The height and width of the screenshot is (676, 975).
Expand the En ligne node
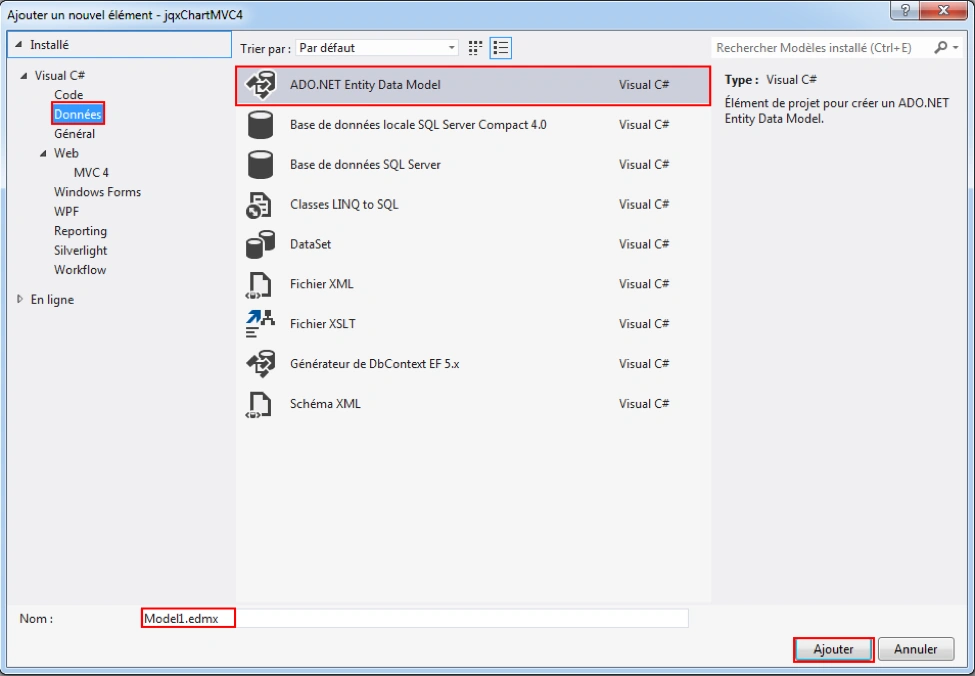pyautogui.click(x=20, y=299)
